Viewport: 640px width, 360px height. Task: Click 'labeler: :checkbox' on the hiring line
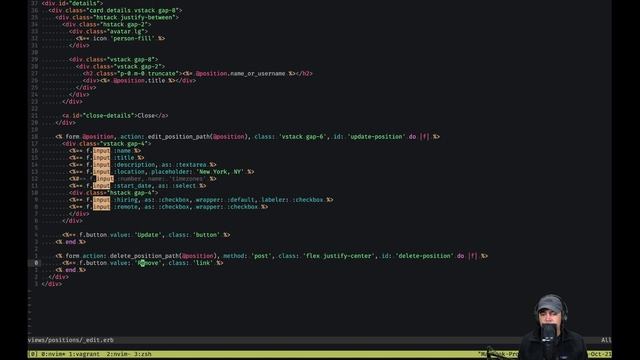coord(293,200)
